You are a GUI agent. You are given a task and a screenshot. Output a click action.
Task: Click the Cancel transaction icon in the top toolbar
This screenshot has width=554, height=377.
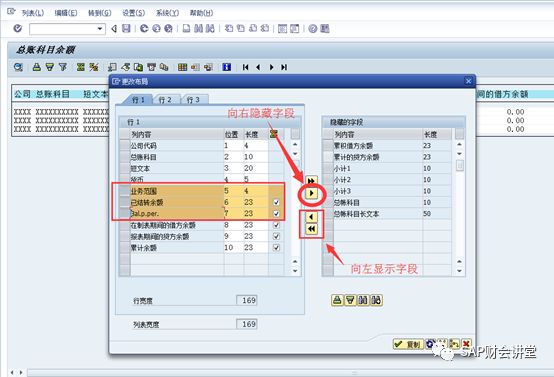(x=169, y=28)
